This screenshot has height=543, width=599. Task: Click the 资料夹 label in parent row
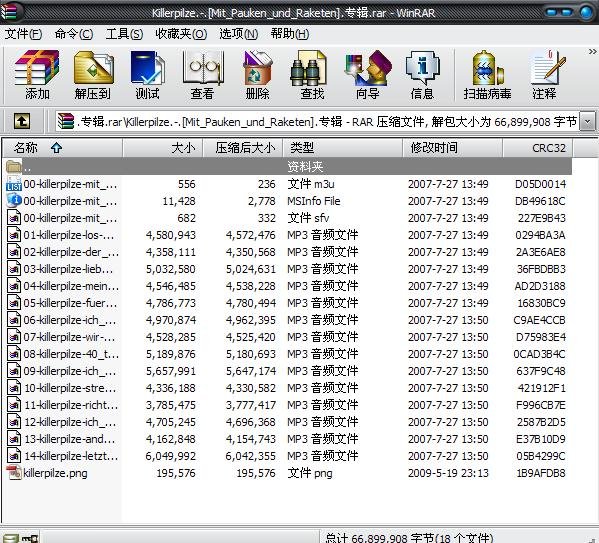[x=305, y=167]
